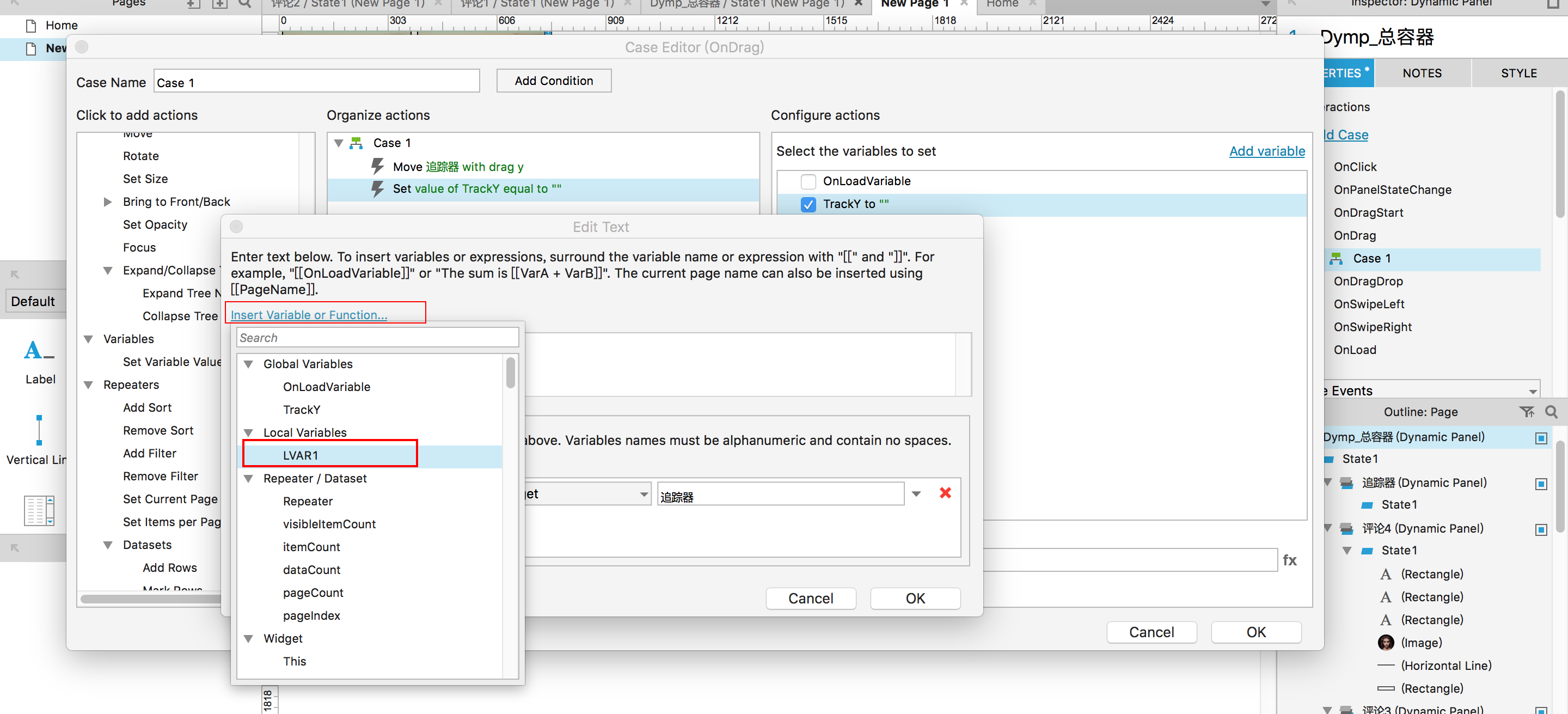The image size is (1568, 714).
Task: Check the OnLoadVariable checkbox
Action: pyautogui.click(x=808, y=181)
